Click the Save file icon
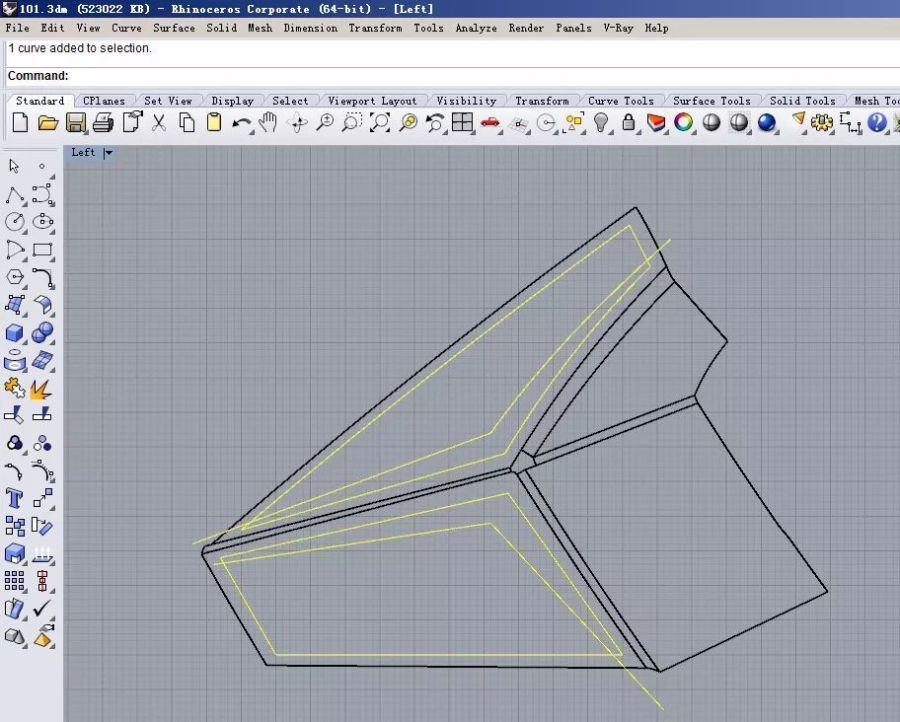 pyautogui.click(x=75, y=123)
